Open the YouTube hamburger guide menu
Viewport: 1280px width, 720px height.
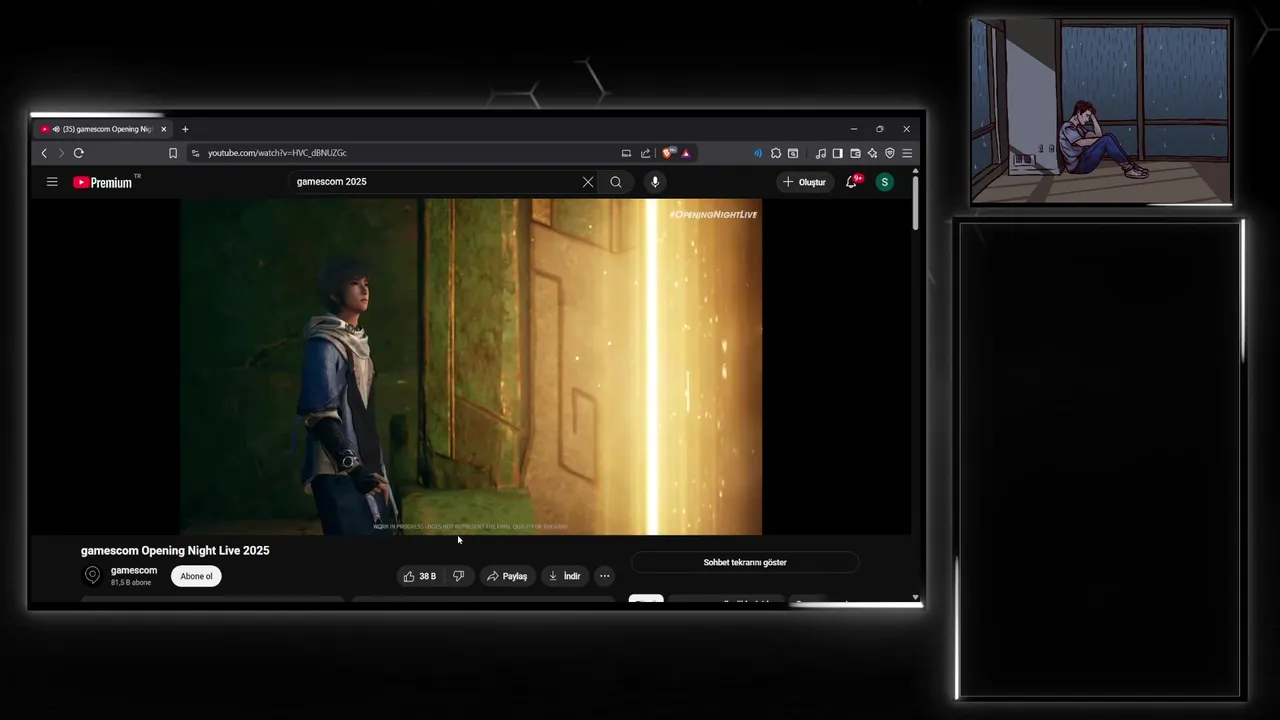(52, 182)
